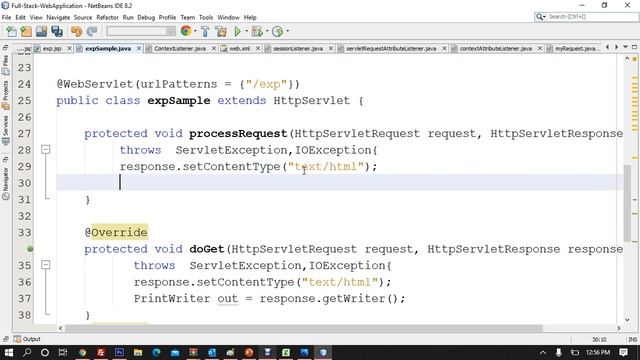
Task: Click the Open Project toolbar icon
Action: tap(41, 31)
